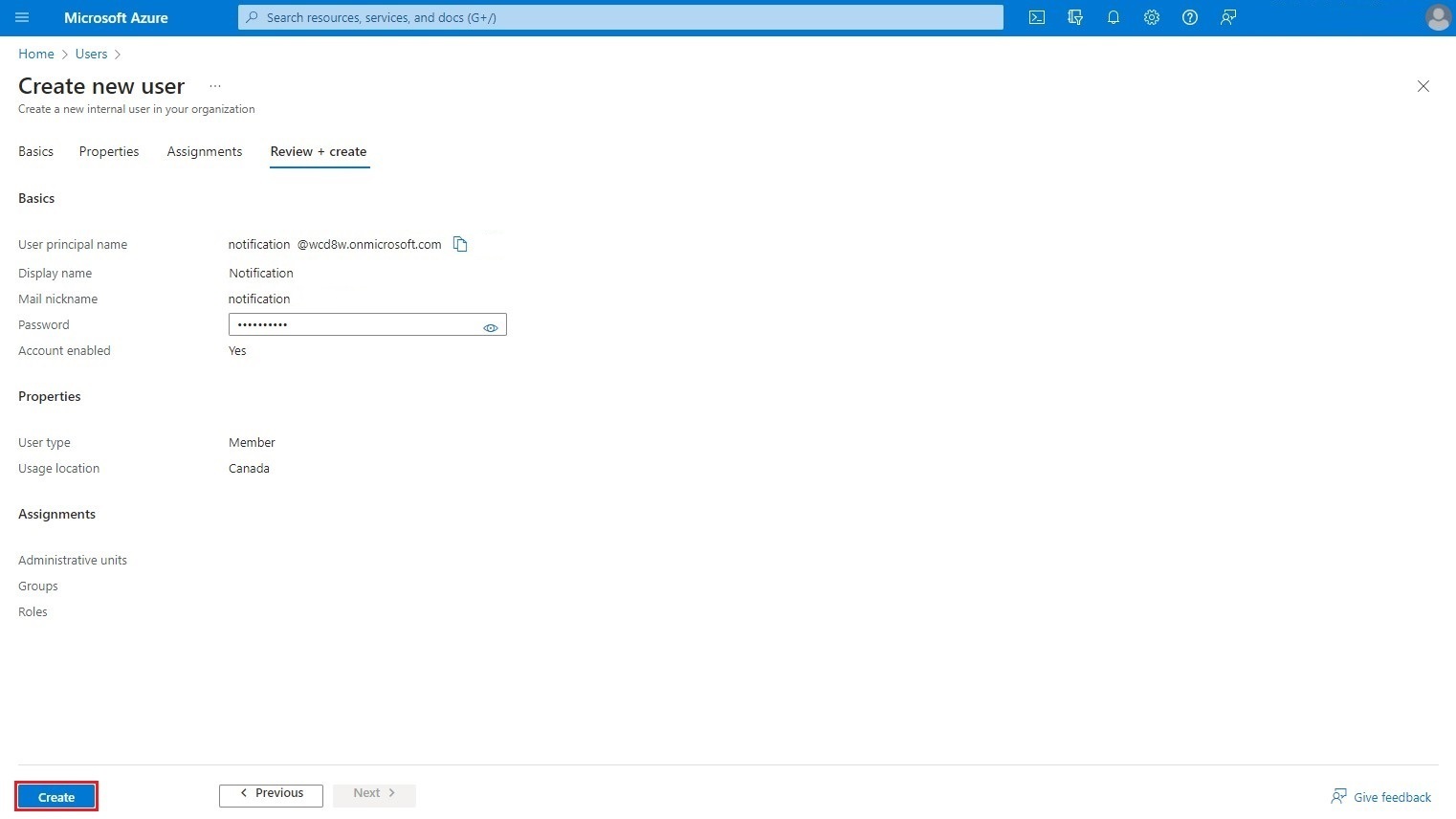
Task: Switch to the Basics tab
Action: click(35, 151)
